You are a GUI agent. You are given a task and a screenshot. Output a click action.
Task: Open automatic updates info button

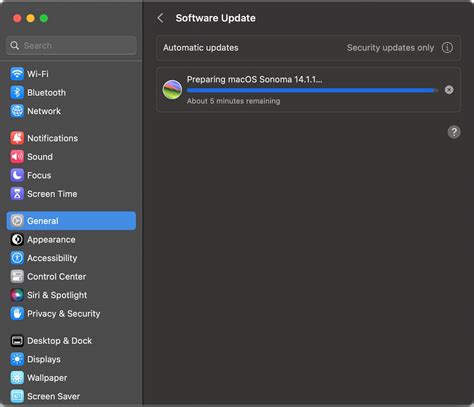[447, 48]
